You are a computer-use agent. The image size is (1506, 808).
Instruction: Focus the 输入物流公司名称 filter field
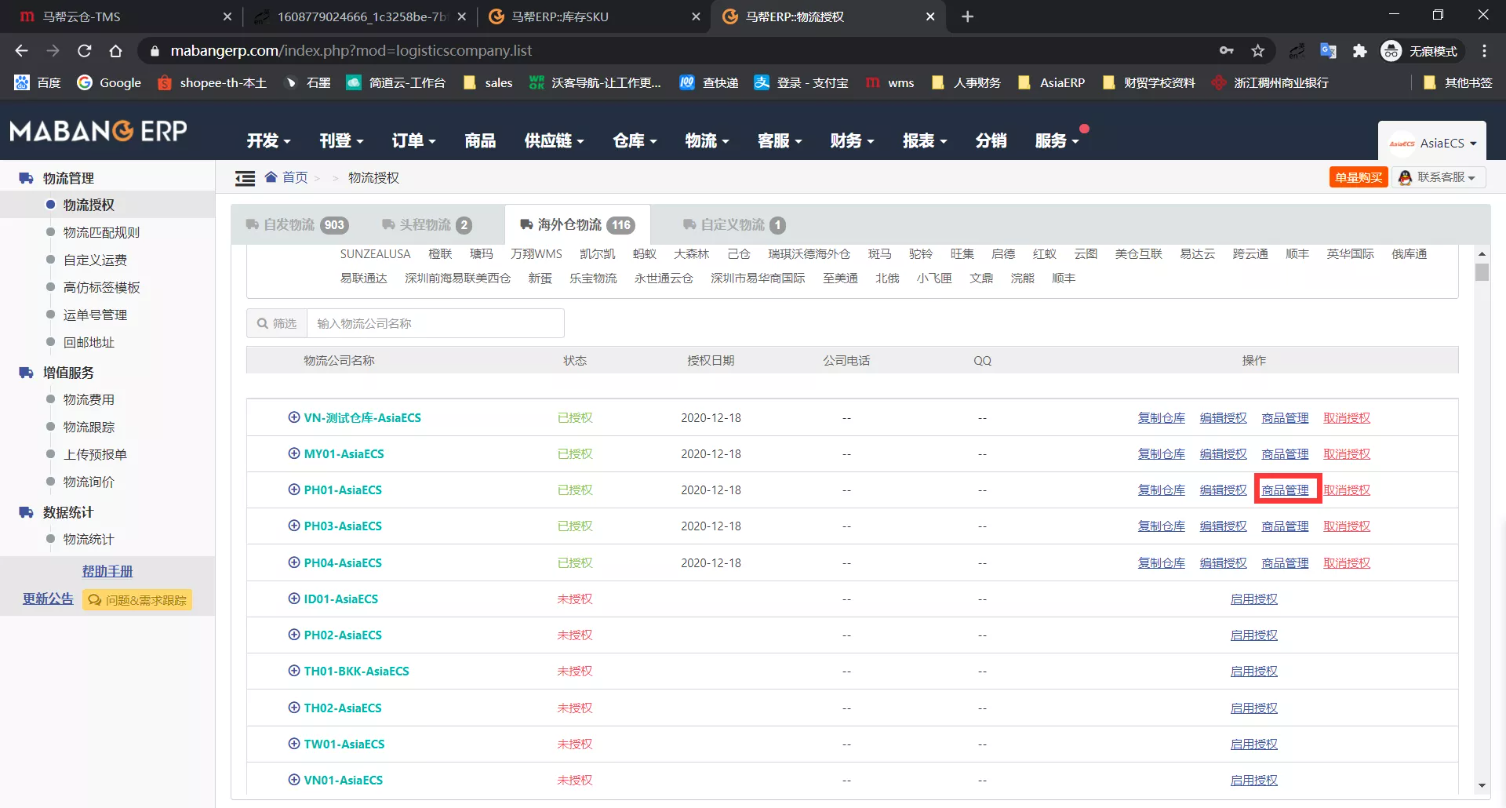(x=436, y=323)
